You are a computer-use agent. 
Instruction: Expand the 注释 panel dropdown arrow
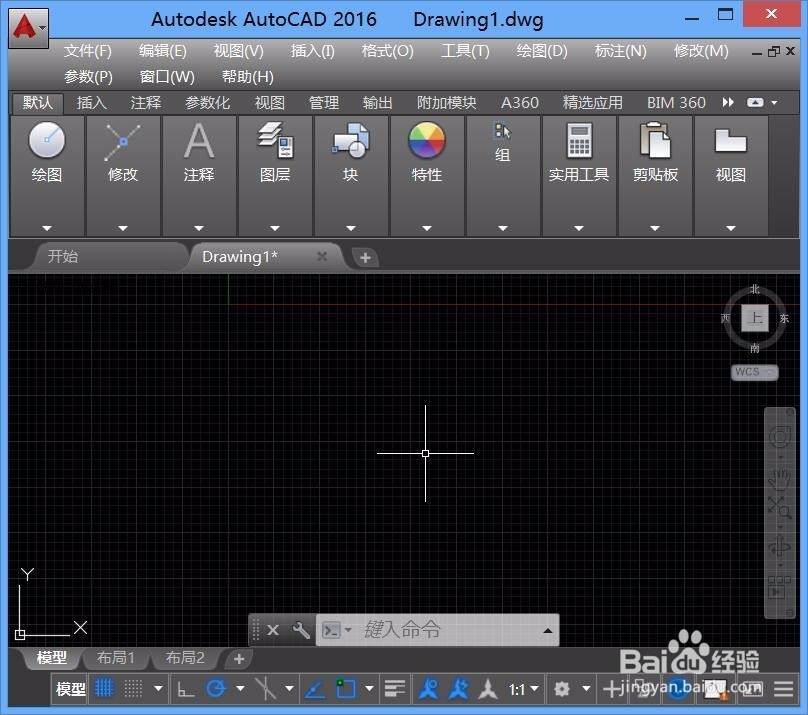pyautogui.click(x=199, y=228)
